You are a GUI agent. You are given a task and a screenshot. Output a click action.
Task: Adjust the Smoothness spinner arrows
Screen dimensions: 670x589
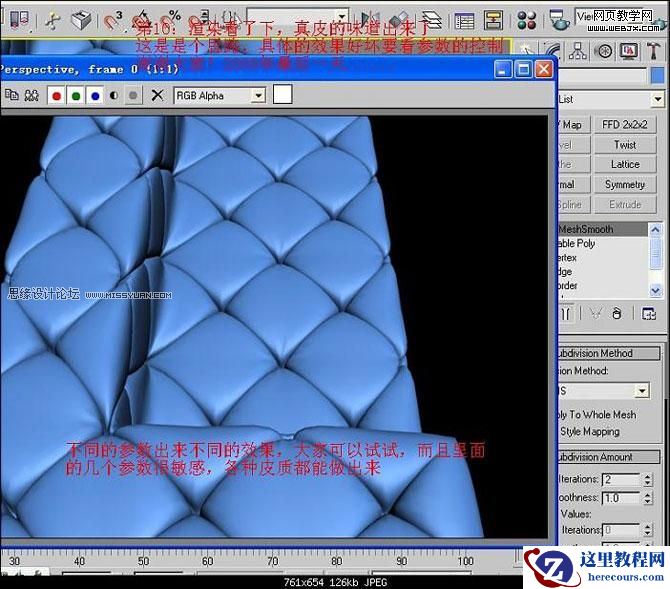(x=648, y=498)
